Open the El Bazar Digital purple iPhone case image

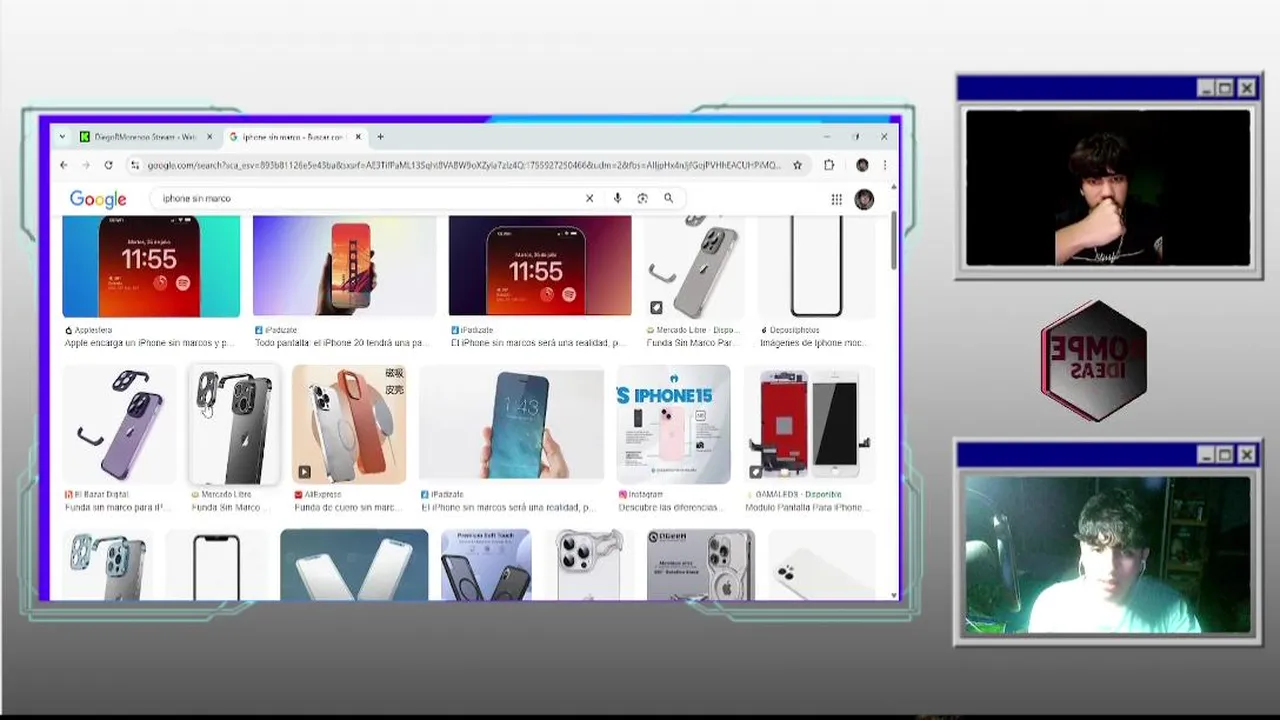120,424
